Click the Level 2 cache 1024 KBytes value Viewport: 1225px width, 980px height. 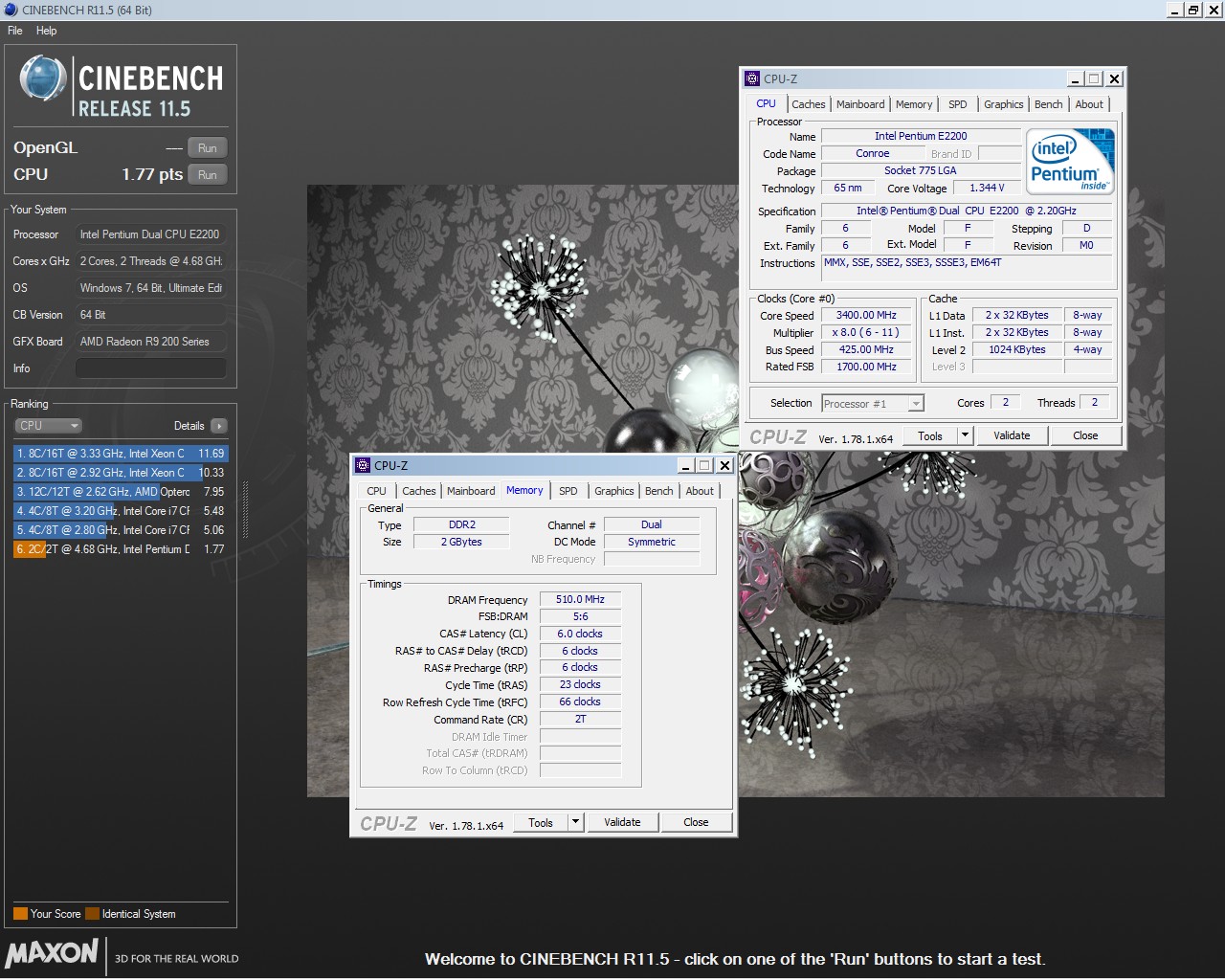pyautogui.click(x=1016, y=350)
